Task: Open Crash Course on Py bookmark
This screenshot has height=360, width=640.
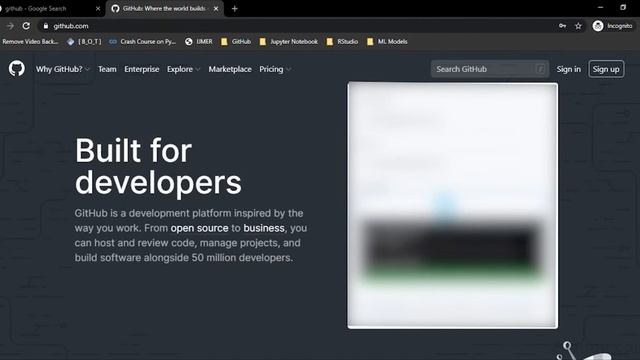Action: tap(142, 41)
